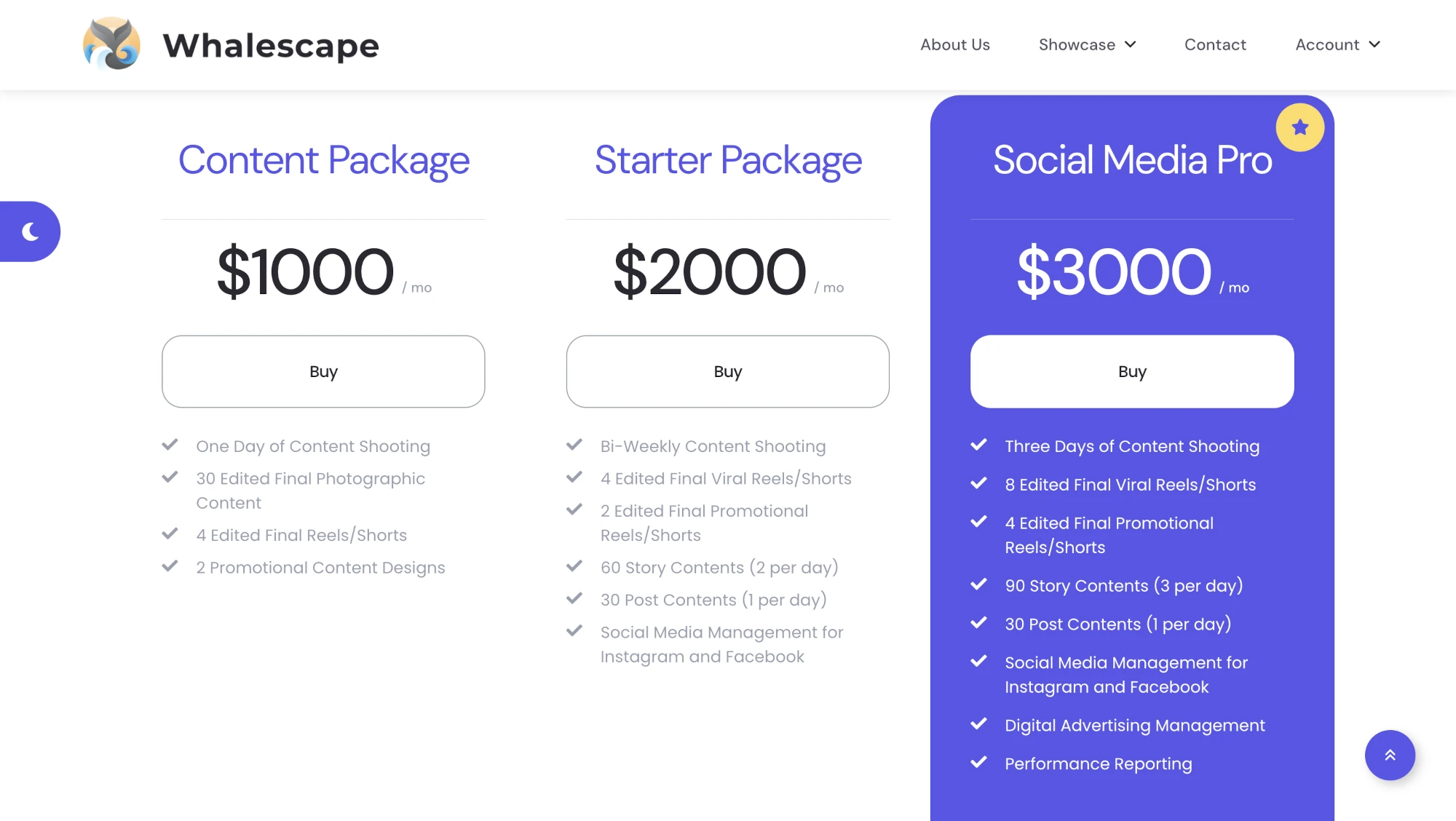The width and height of the screenshot is (1456, 821).
Task: Toggle dark mode with the moon icon
Action: click(30, 231)
